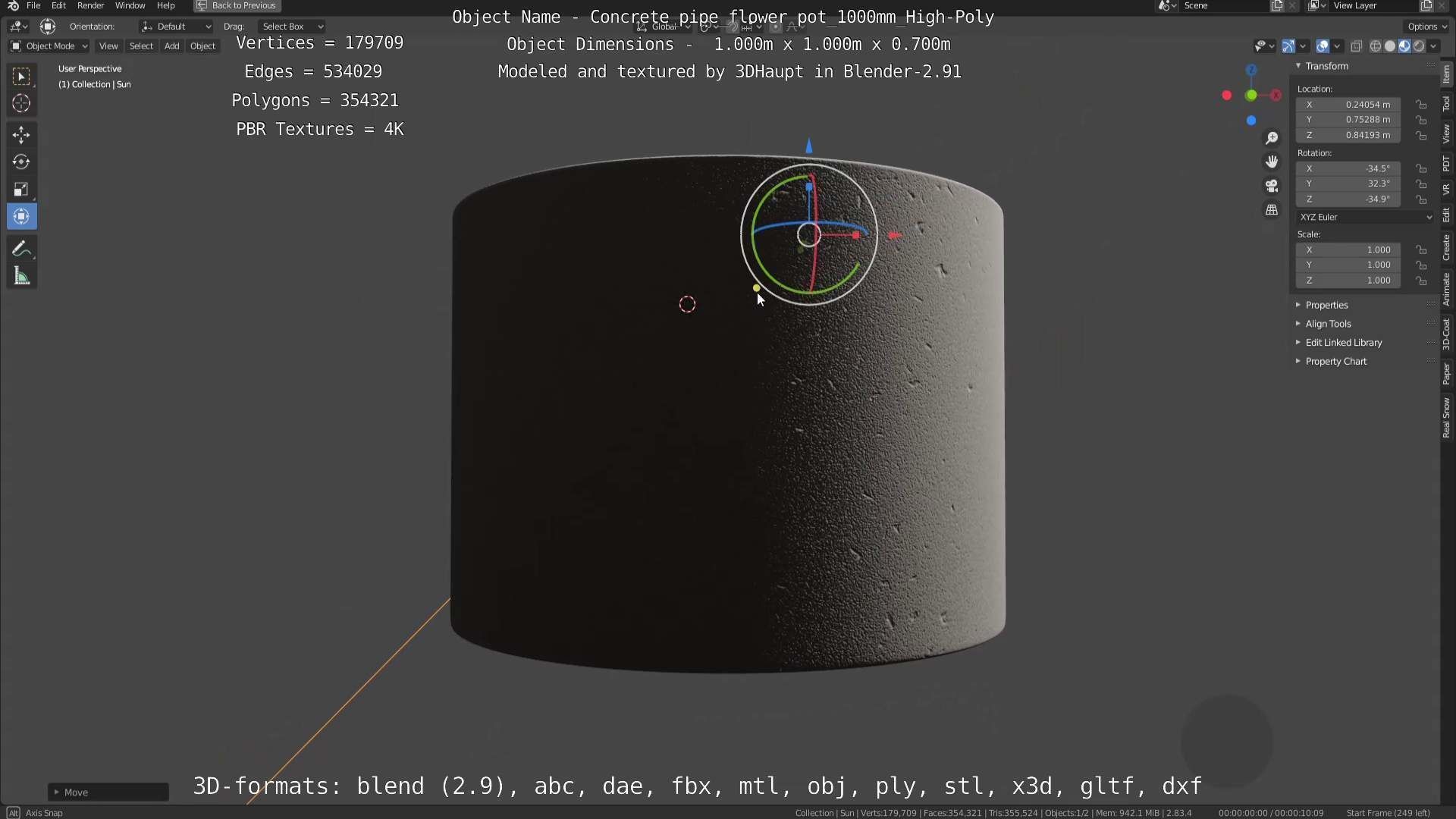Open the File menu

[x=33, y=5]
